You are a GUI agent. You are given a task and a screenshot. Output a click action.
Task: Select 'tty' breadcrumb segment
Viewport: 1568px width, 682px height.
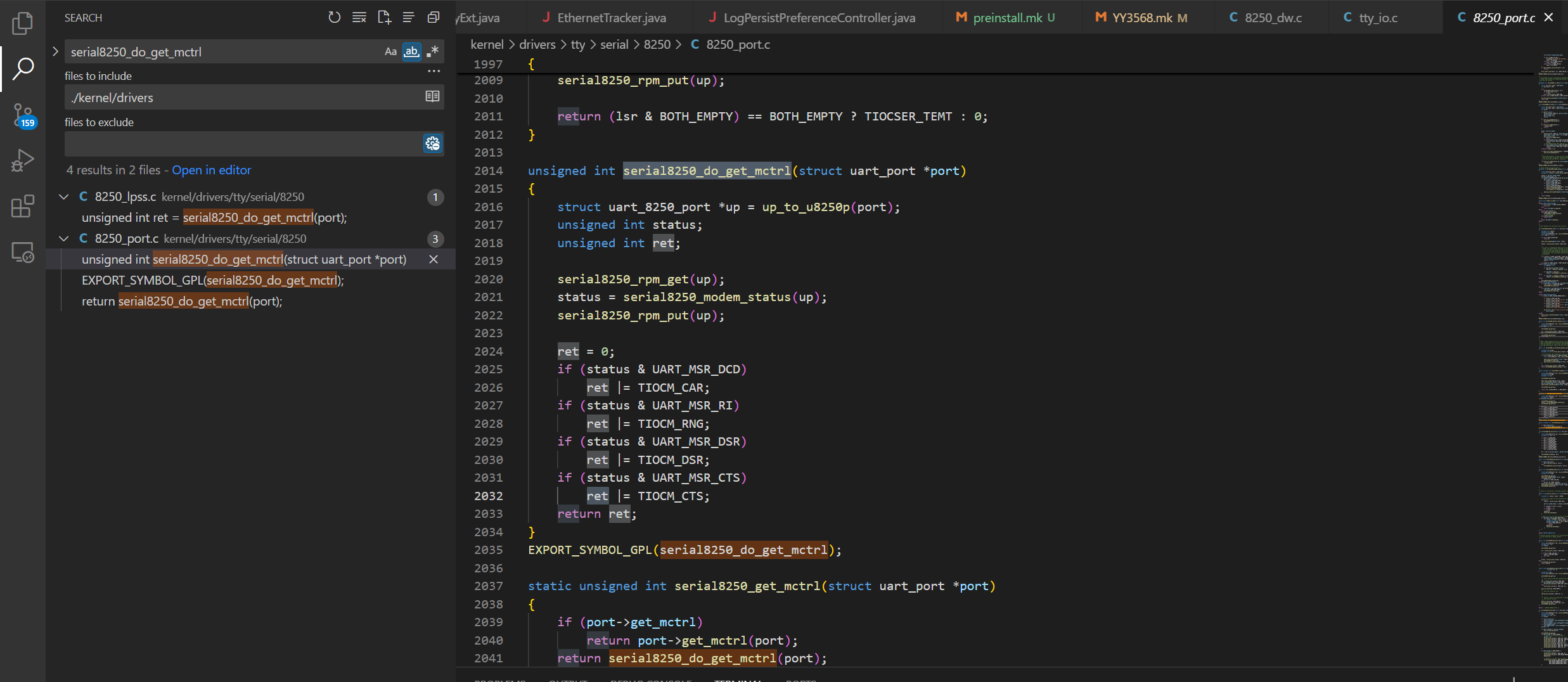578,44
